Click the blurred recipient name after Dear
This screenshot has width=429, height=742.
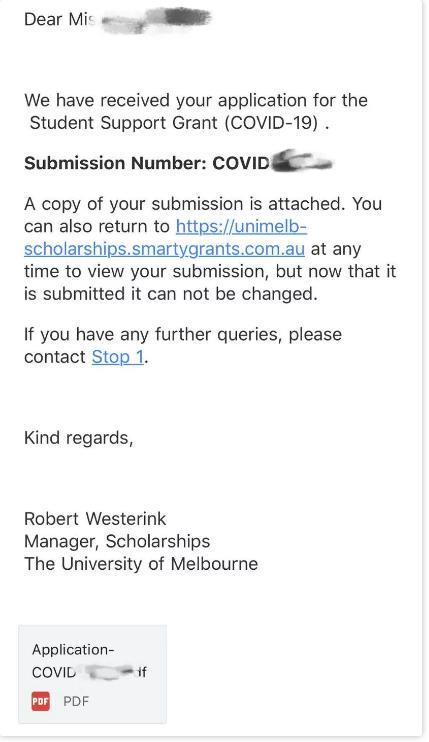tap(156, 19)
